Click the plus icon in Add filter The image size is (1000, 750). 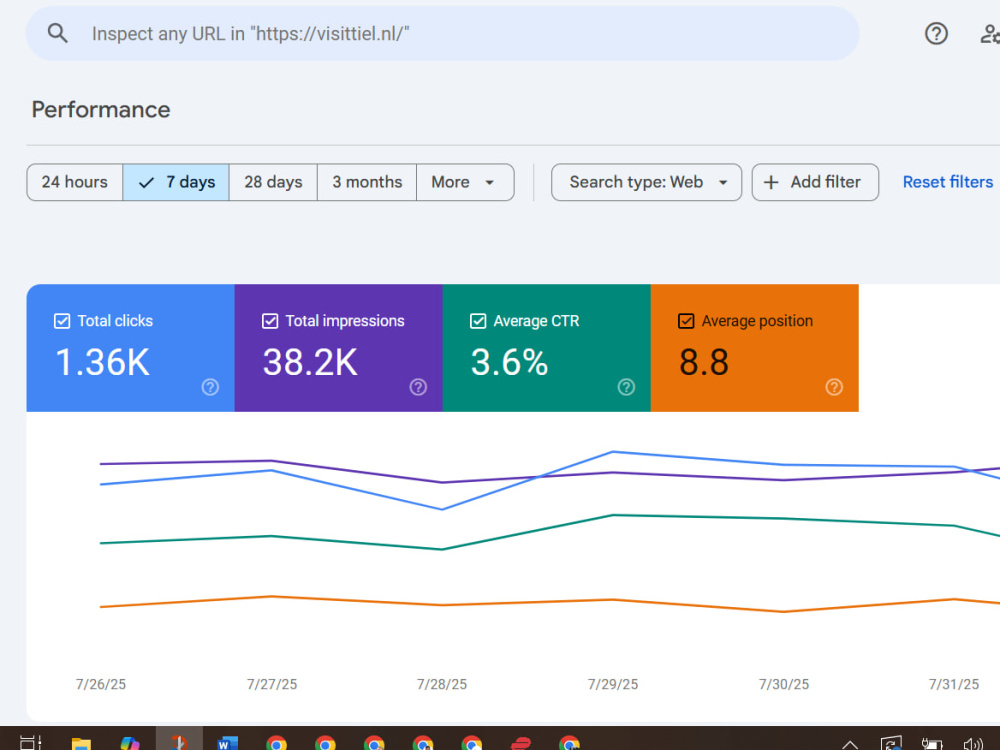pos(770,182)
